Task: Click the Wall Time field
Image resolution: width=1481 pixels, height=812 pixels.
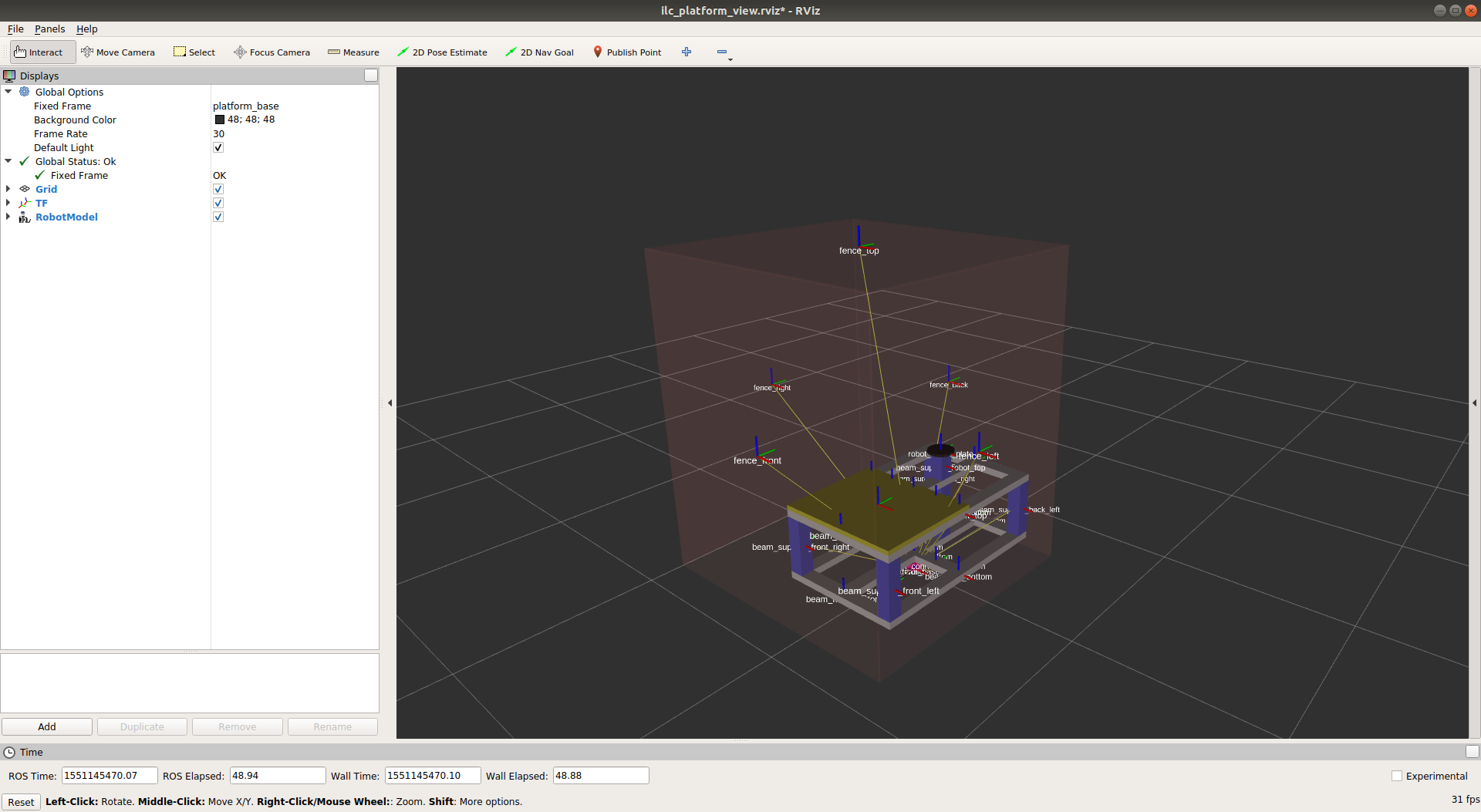Action: point(433,776)
